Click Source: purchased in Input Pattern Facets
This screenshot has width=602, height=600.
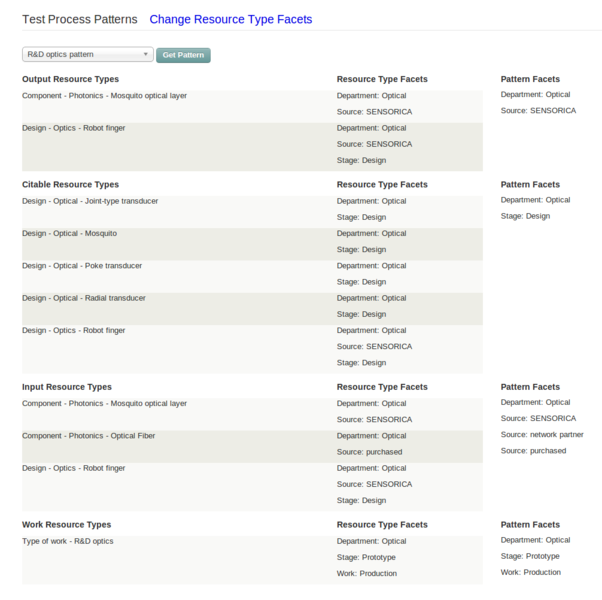point(533,451)
